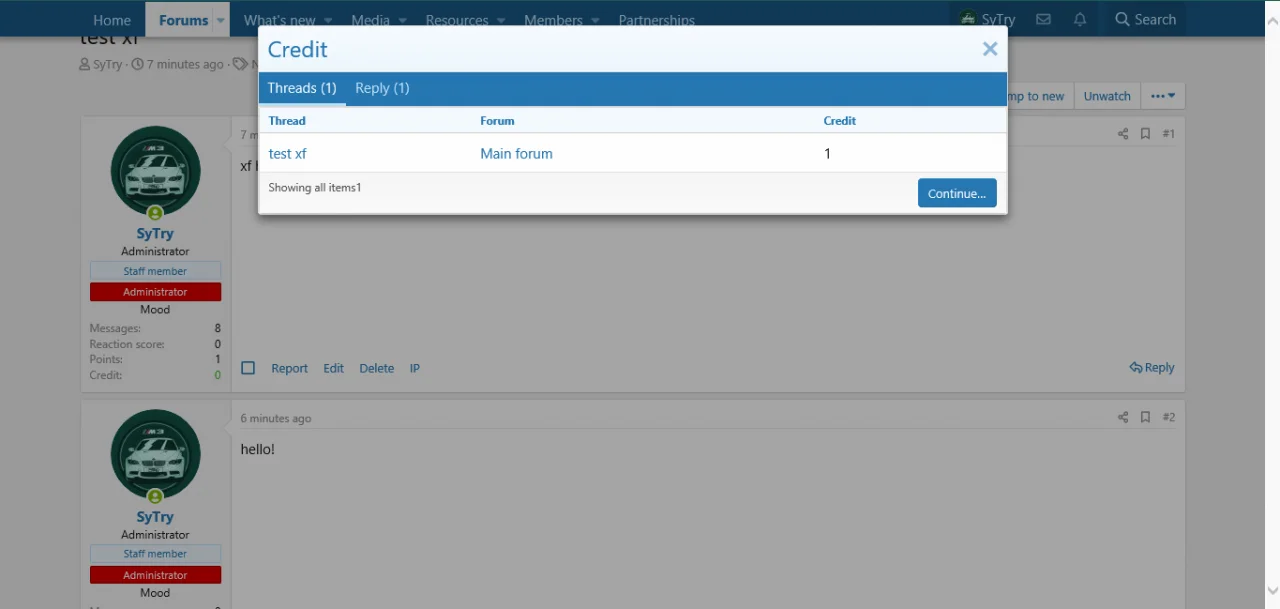Screen dimensions: 1280x609
Task: Open SyTry username in second post
Action: coord(155,517)
